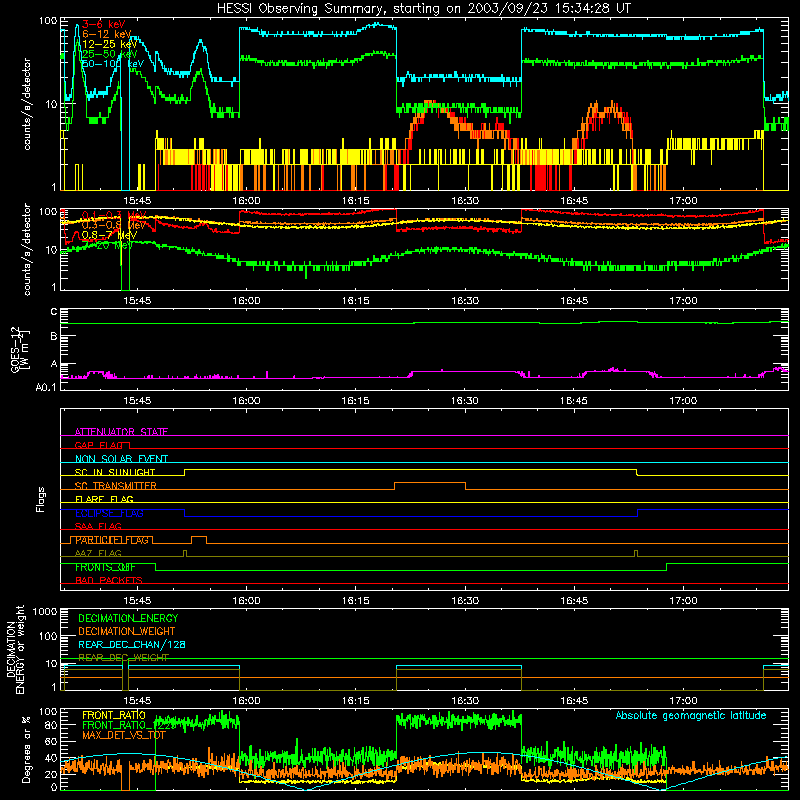Select the BAD_PACKETS flag label

pyautogui.click(x=109, y=580)
